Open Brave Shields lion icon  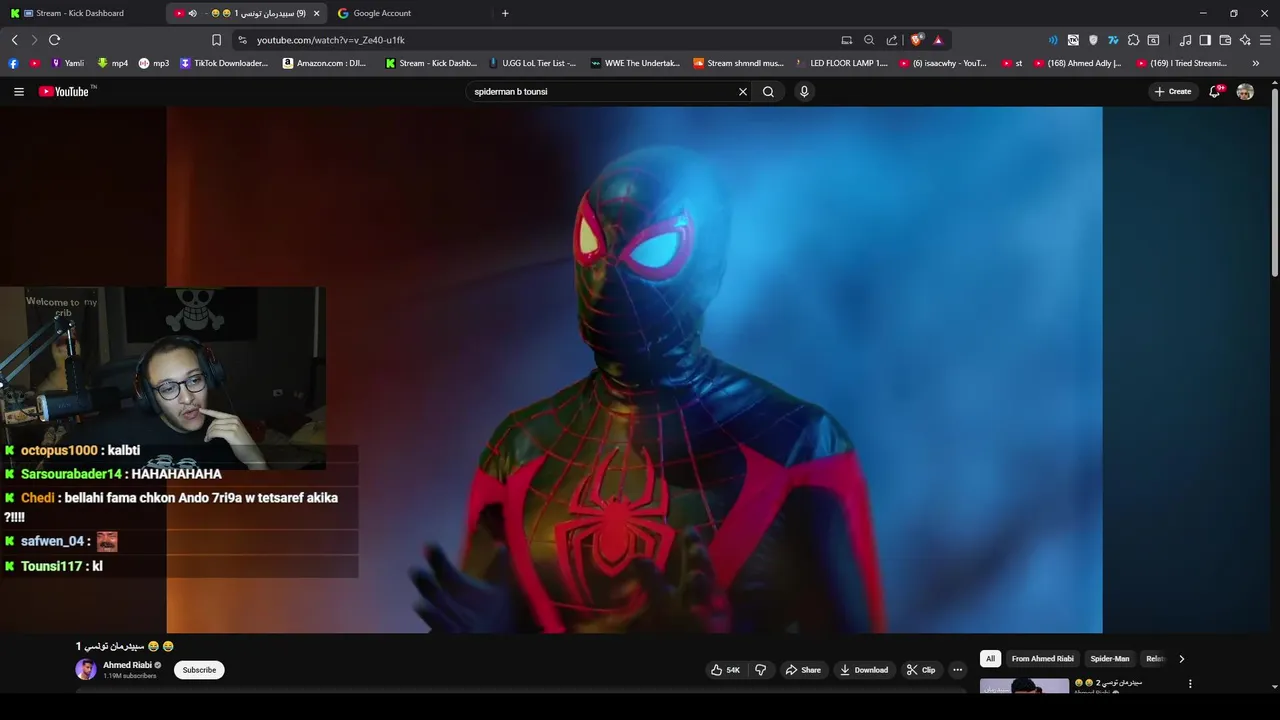pyautogui.click(x=916, y=40)
